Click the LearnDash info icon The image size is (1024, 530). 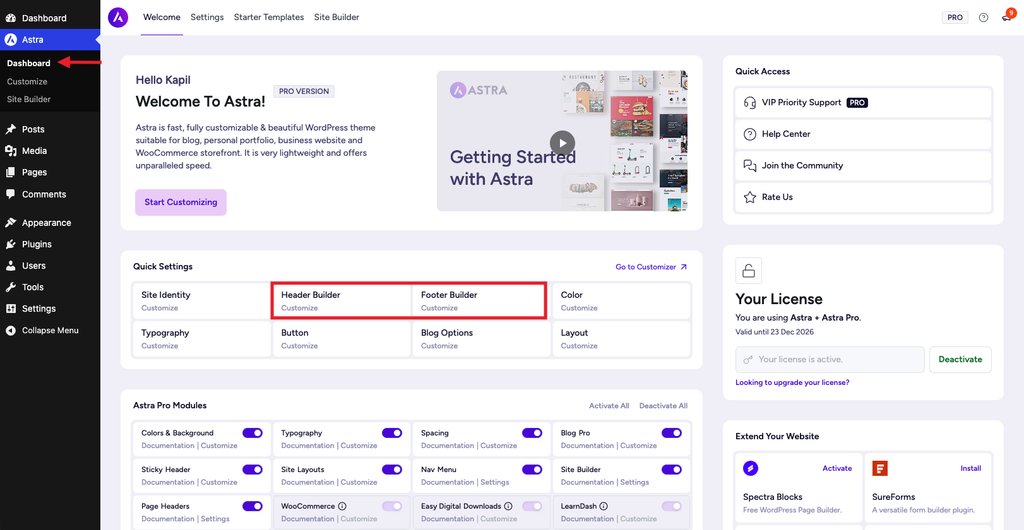(x=603, y=506)
